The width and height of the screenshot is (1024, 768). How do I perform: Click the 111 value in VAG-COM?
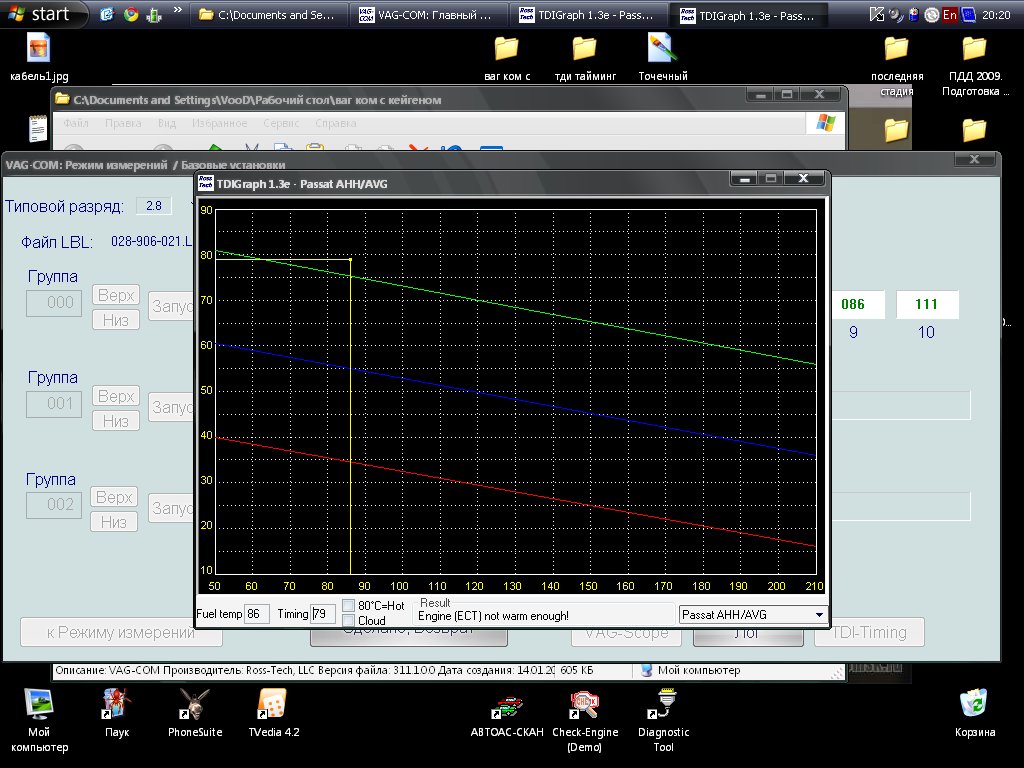click(926, 304)
